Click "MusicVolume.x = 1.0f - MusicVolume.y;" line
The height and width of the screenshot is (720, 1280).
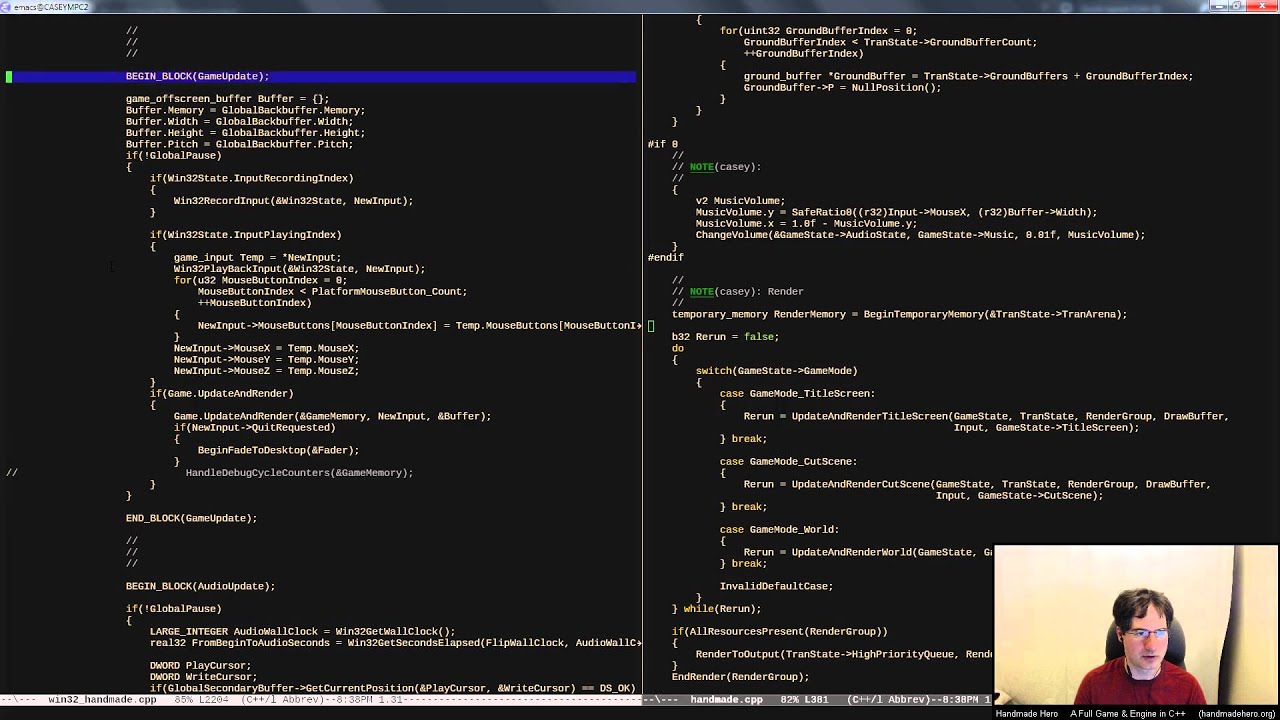(806, 224)
